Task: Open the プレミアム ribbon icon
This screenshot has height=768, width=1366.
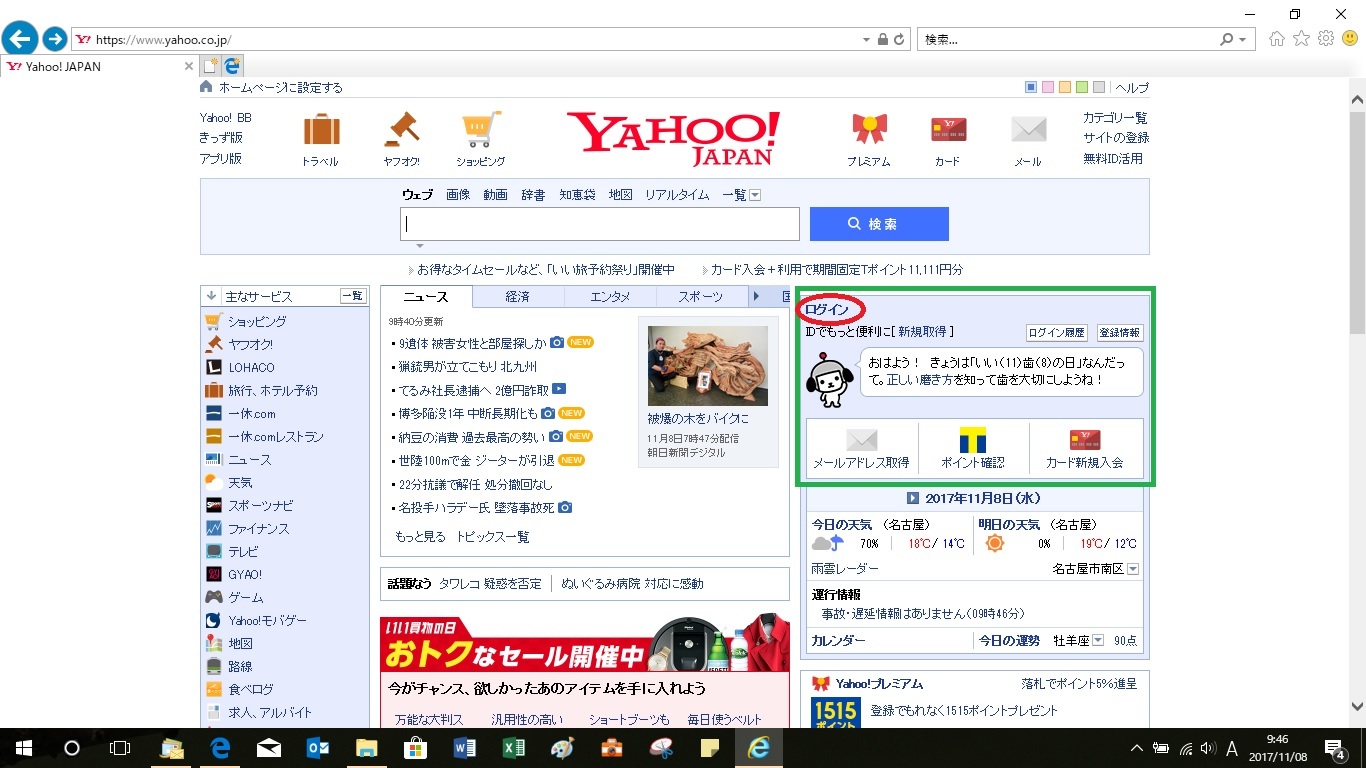Action: click(x=869, y=129)
